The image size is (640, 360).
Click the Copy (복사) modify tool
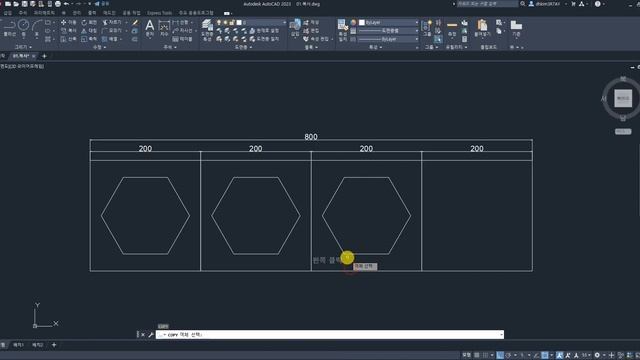tap(69, 31)
